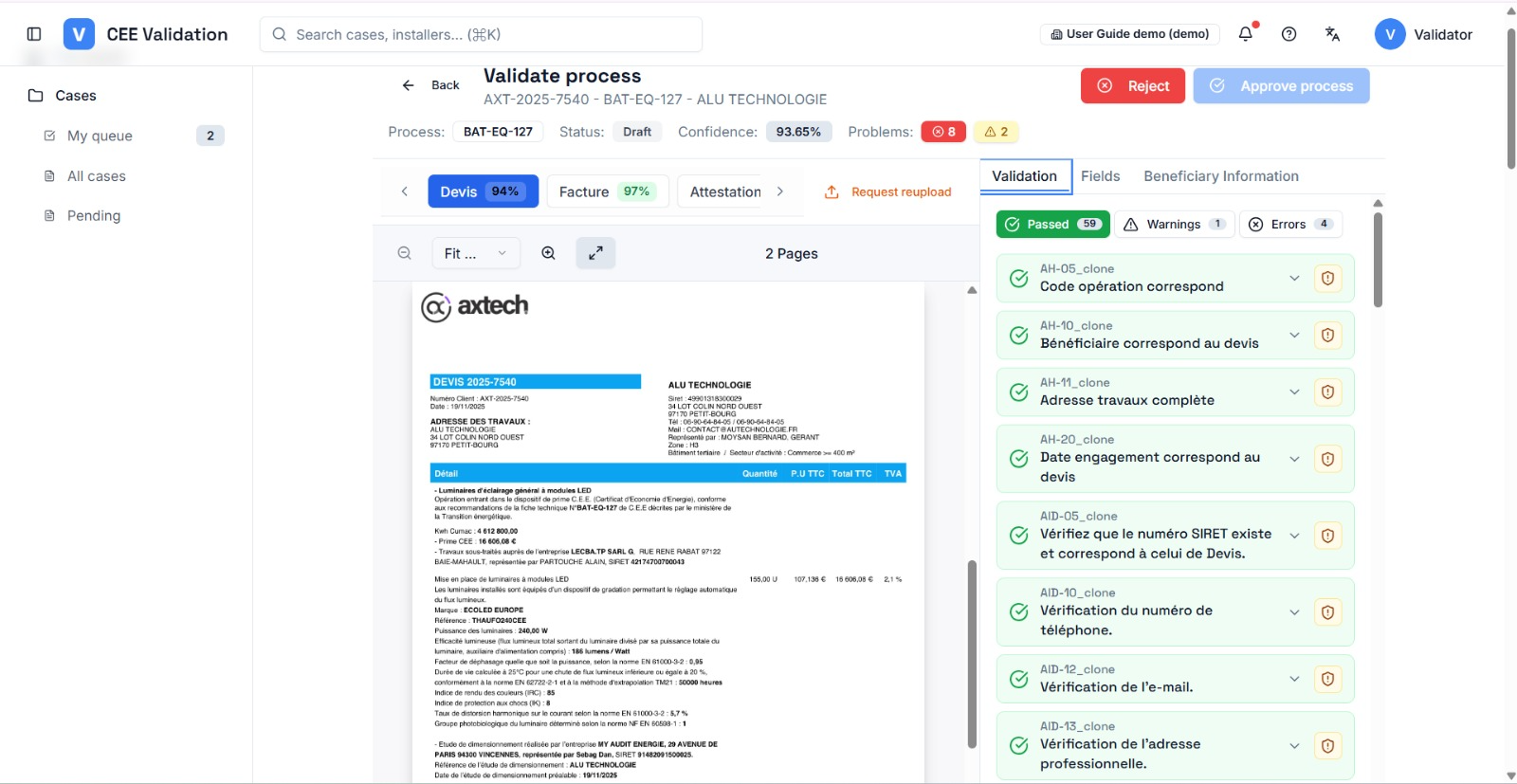The height and width of the screenshot is (784, 1517).
Task: Click the document viewer scrollbar thumb
Action: click(x=972, y=654)
